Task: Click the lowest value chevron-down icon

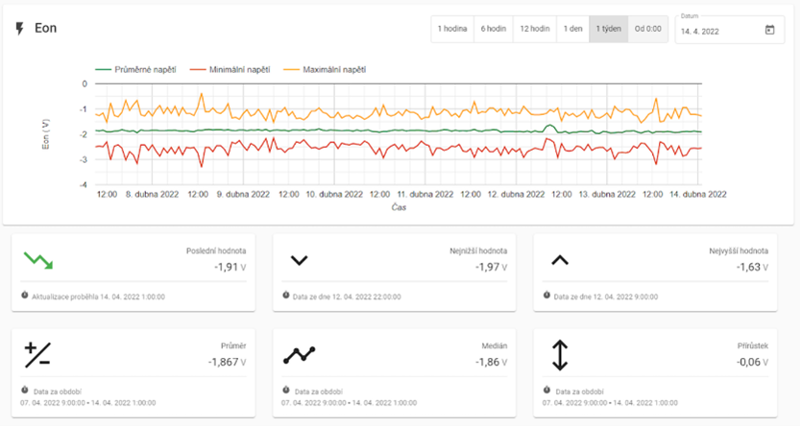Action: tap(298, 260)
